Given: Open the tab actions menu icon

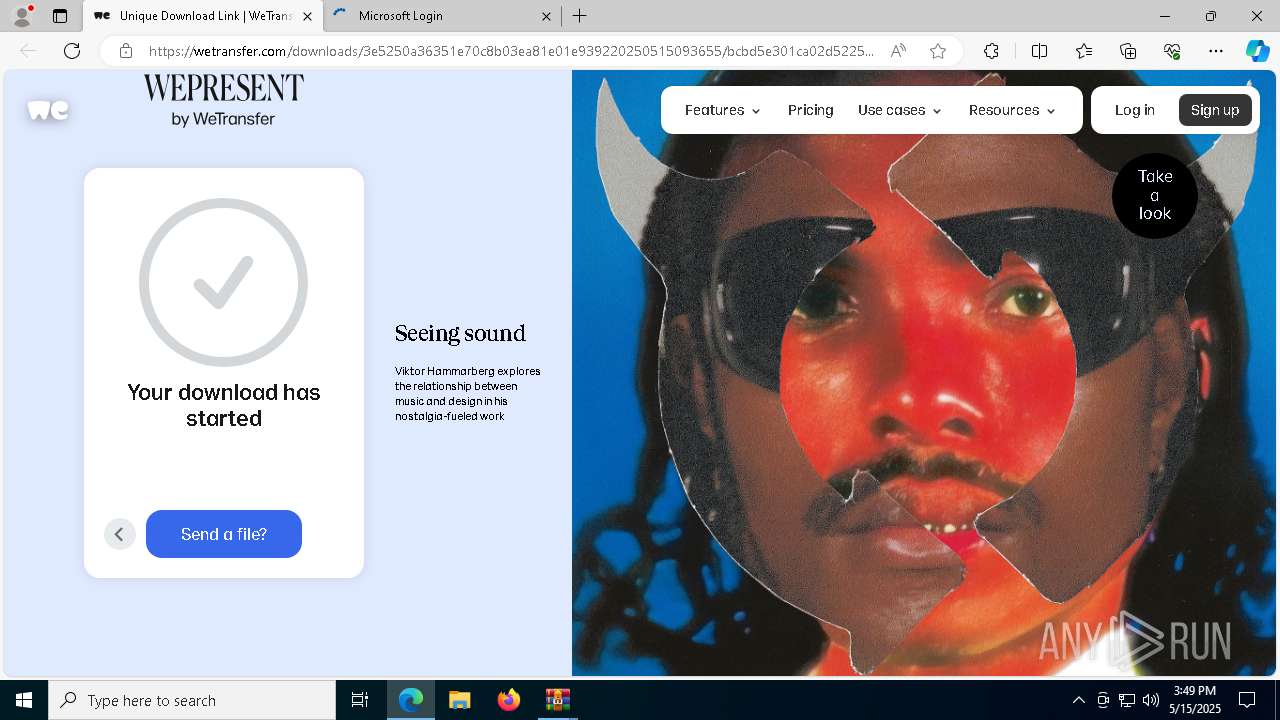Looking at the screenshot, I should pos(60,16).
